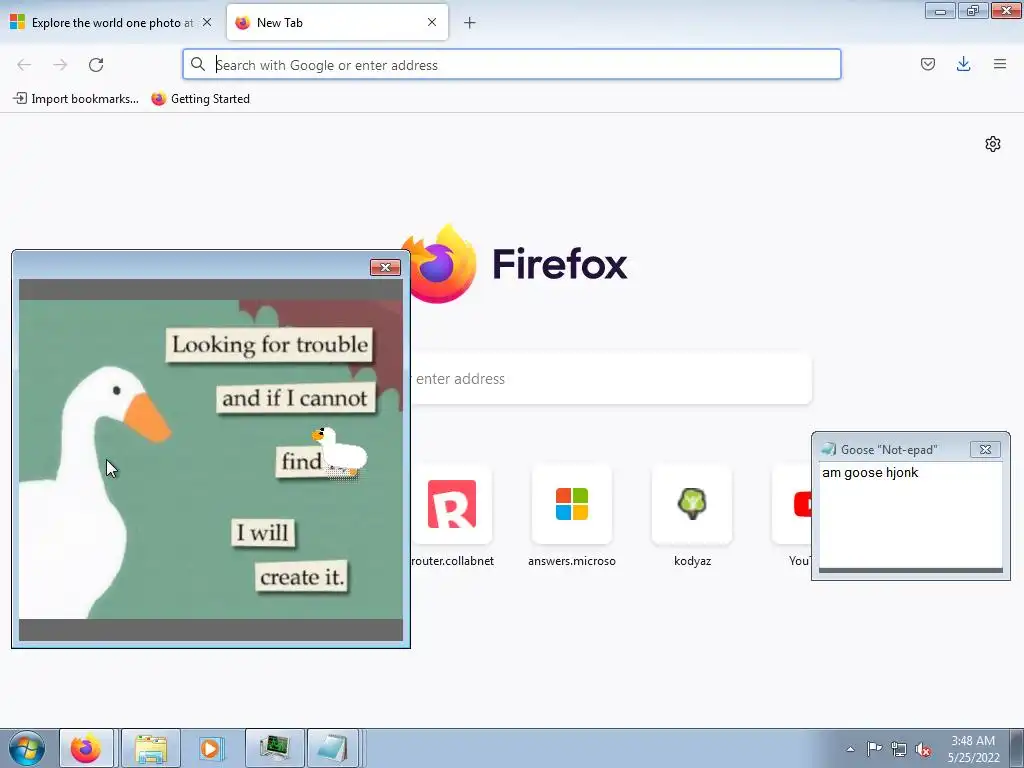Image resolution: width=1024 pixels, height=768 pixels.
Task: Close the goose meme image window
Action: 385,267
